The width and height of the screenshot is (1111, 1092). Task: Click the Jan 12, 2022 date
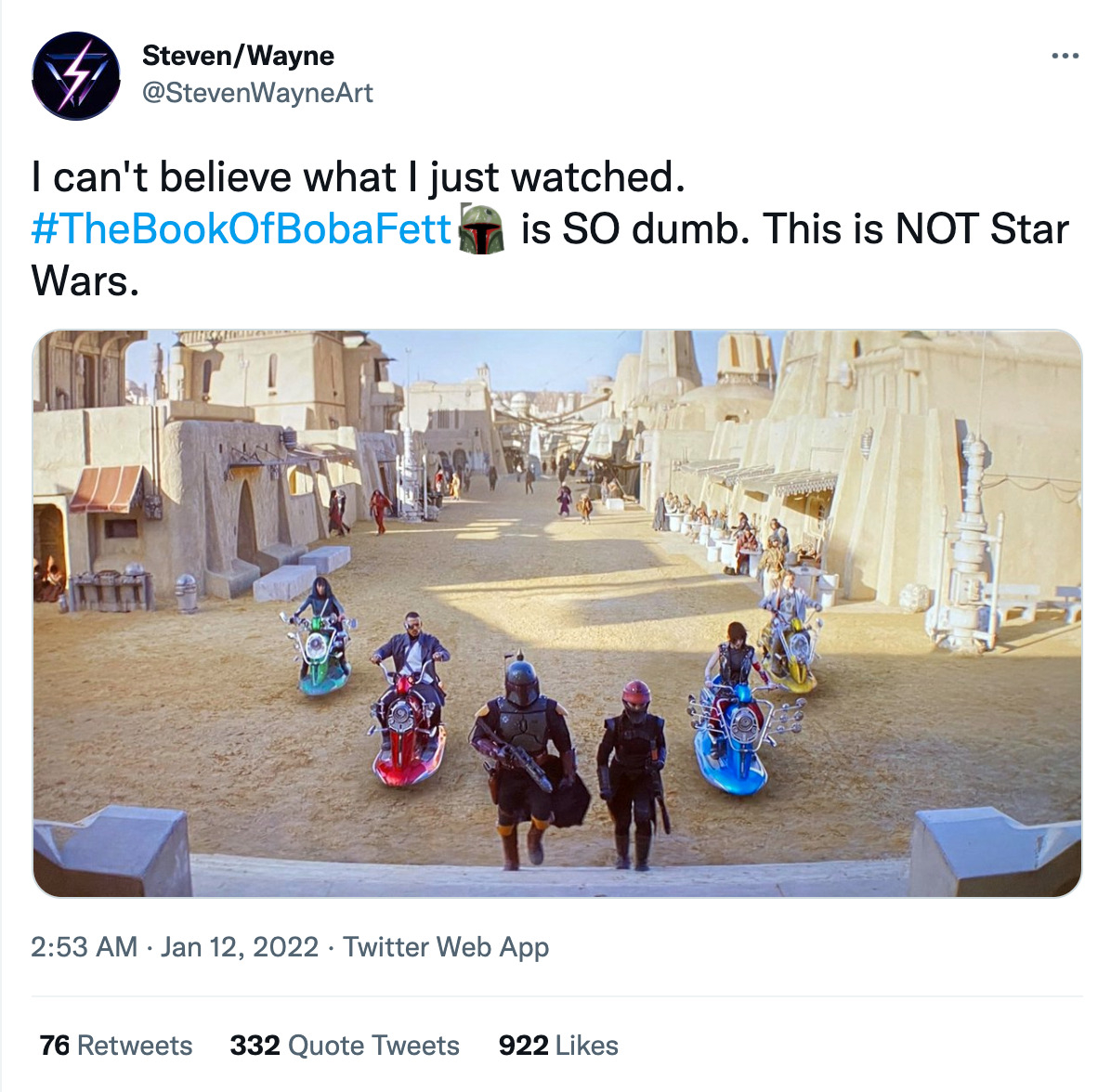pos(240,946)
